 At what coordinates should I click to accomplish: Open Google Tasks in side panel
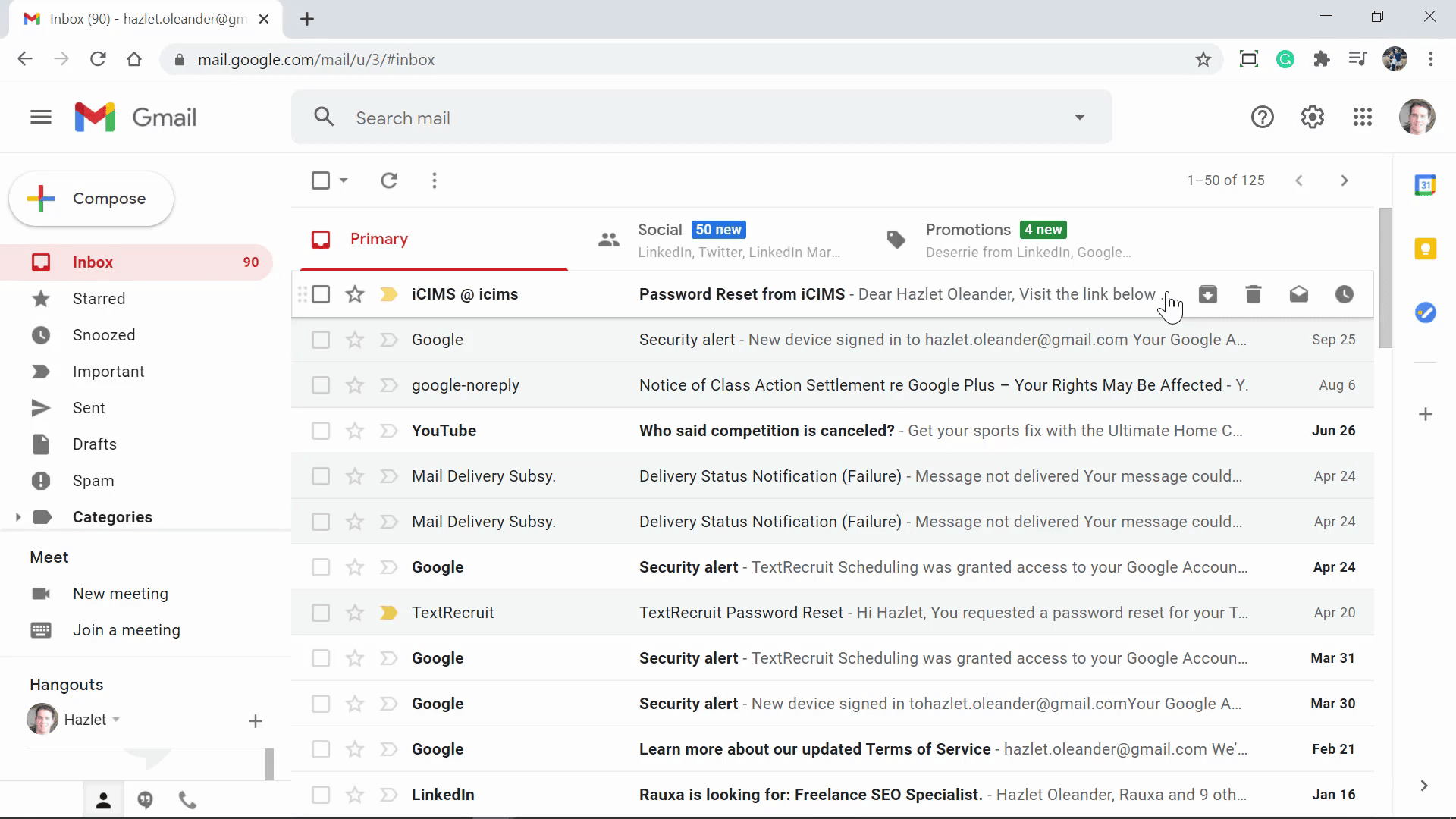click(x=1426, y=312)
